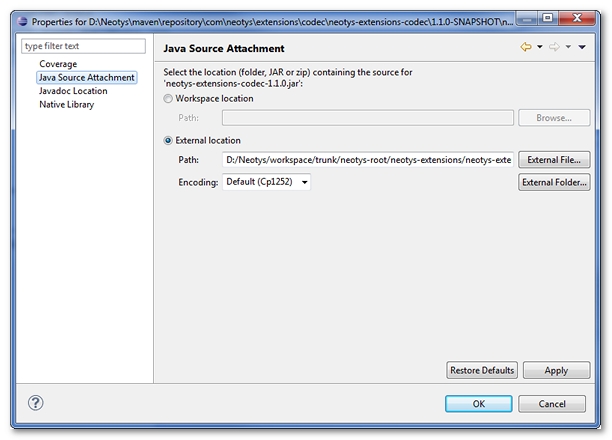The height and width of the screenshot is (440, 612).
Task: Confirm with the OK button
Action: point(479,404)
